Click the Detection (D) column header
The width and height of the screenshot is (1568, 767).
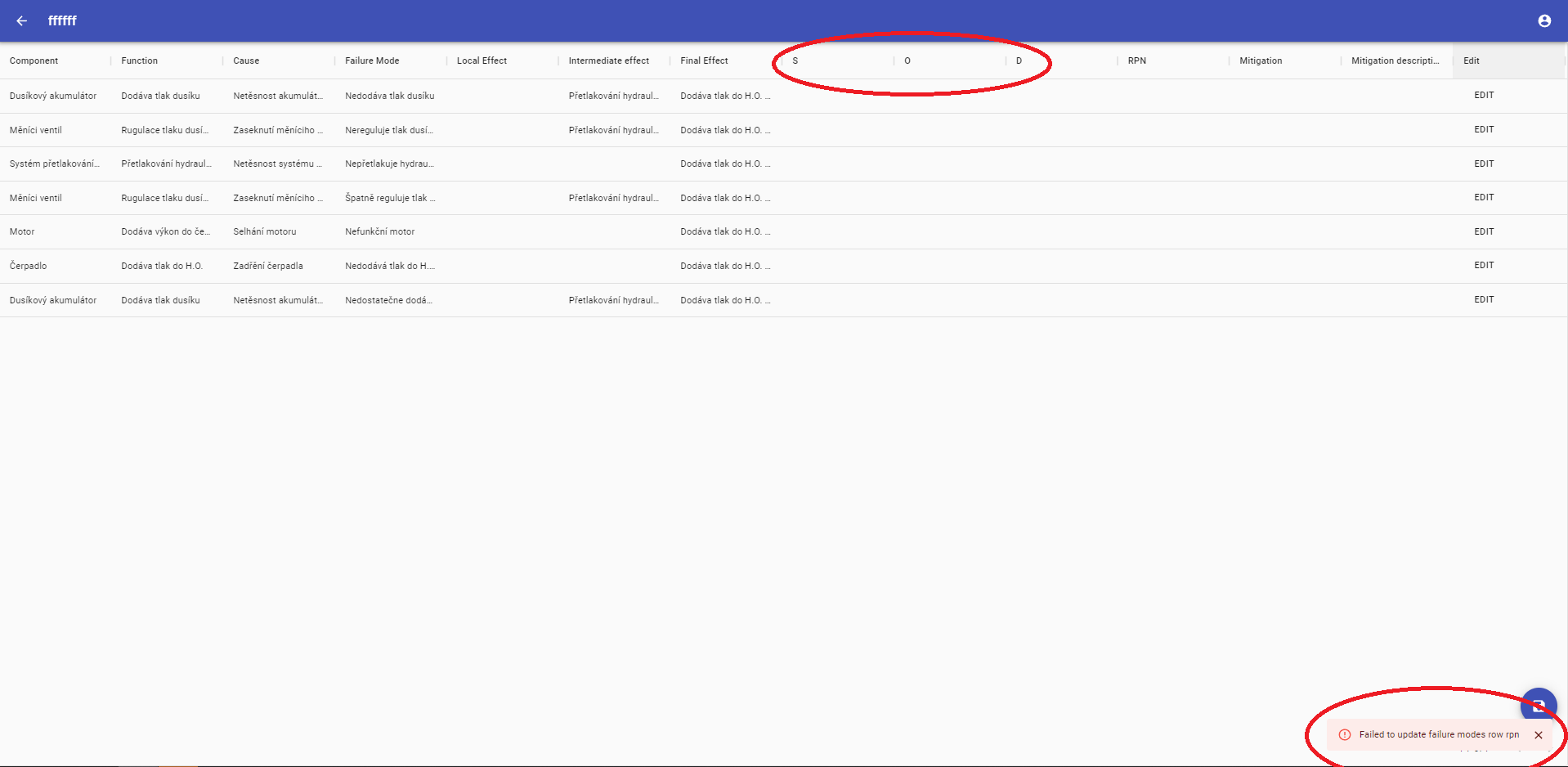coord(1019,61)
